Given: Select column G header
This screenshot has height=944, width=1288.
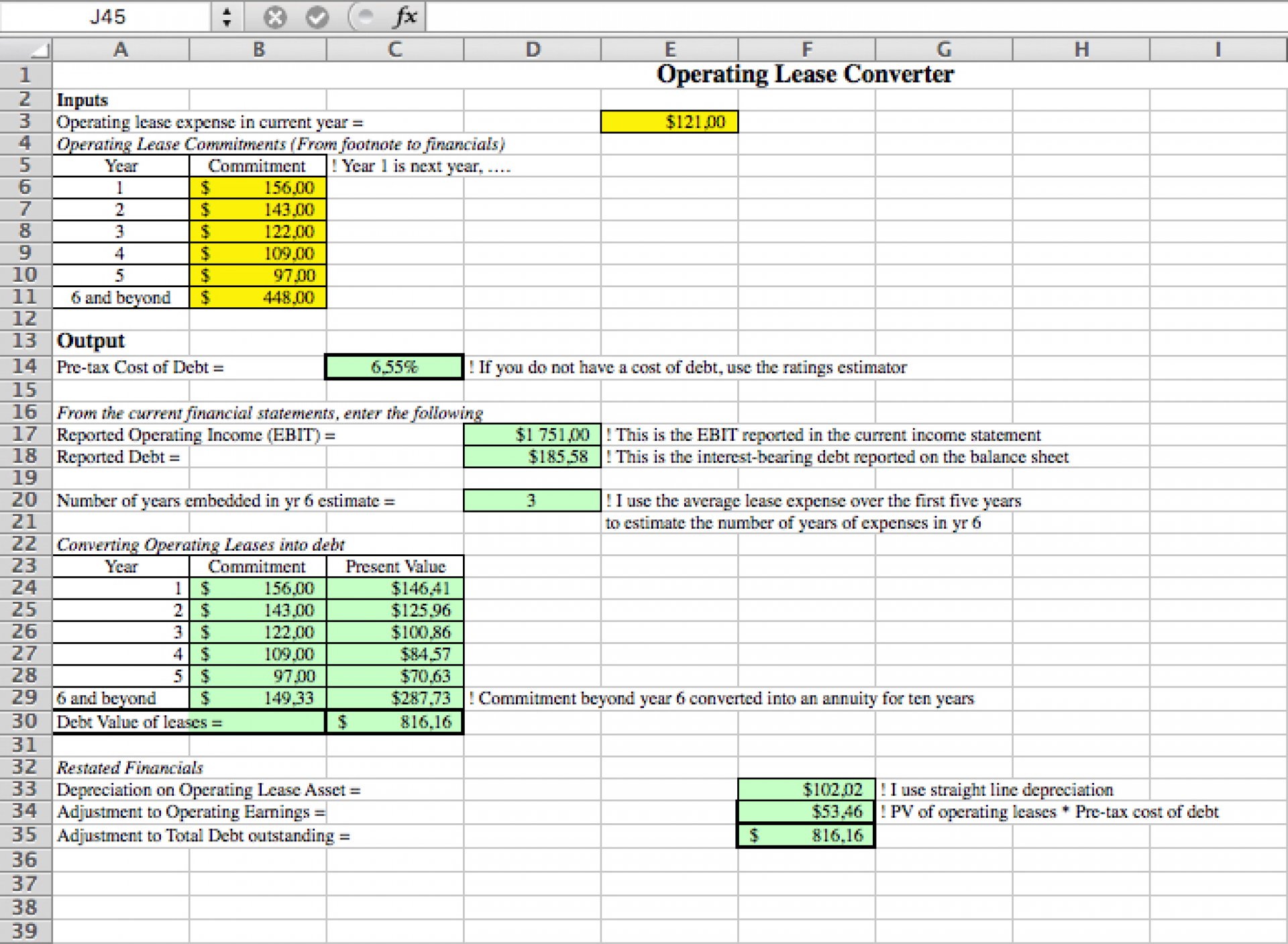Looking at the screenshot, I should pyautogui.click(x=944, y=50).
